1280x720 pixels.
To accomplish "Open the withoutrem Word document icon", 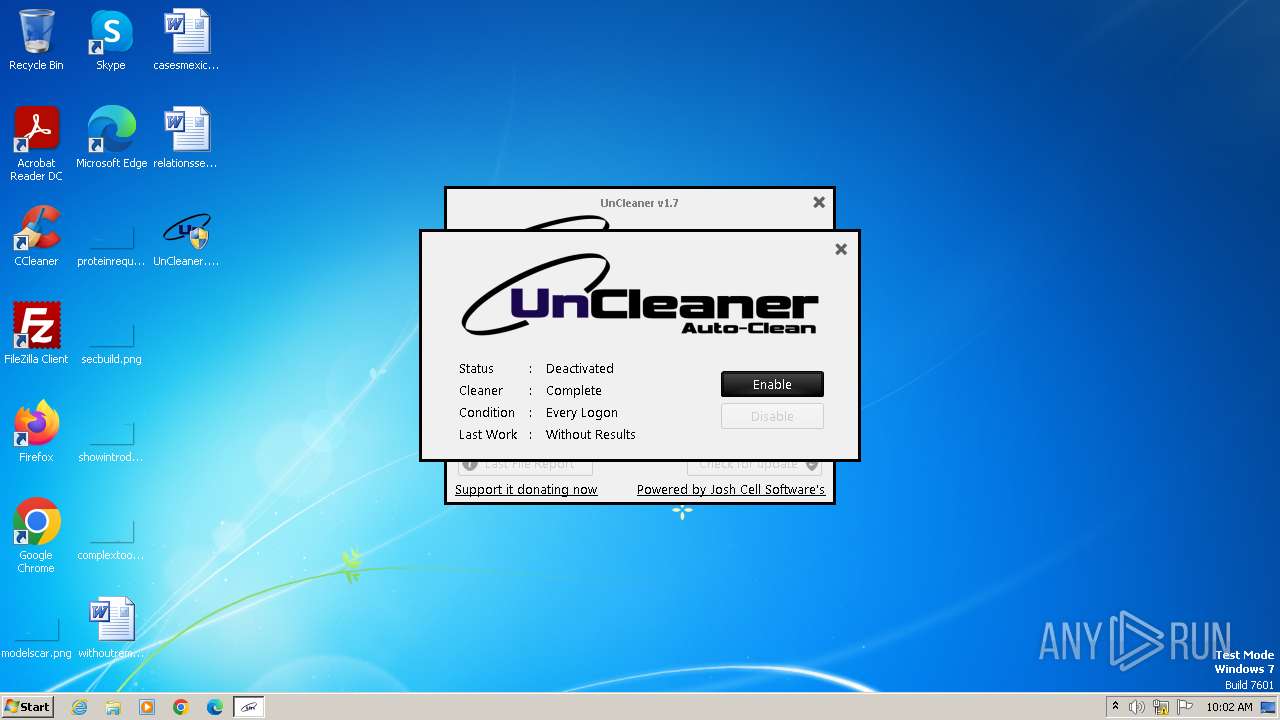I will pos(111,627).
